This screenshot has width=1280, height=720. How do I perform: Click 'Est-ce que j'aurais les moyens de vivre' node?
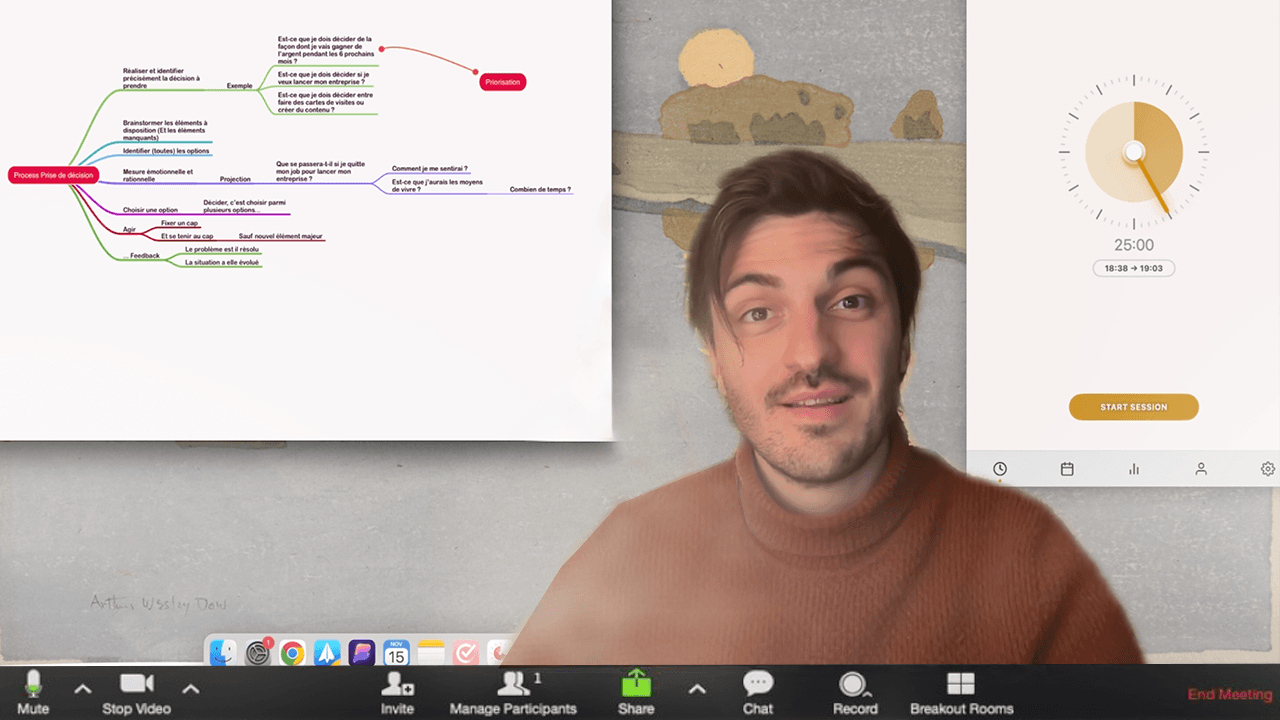coord(437,185)
